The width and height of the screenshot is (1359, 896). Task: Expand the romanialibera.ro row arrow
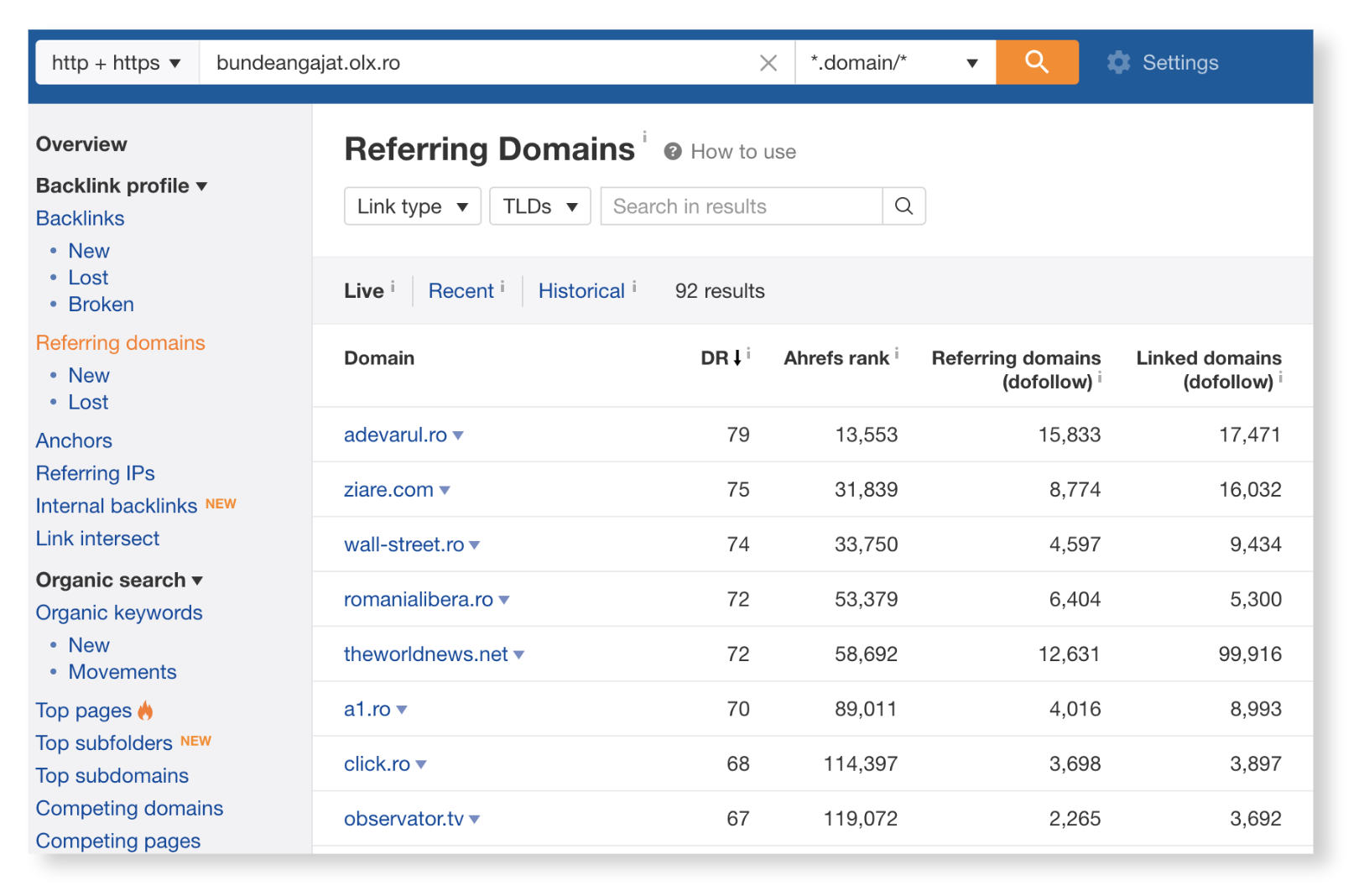pyautogui.click(x=504, y=600)
